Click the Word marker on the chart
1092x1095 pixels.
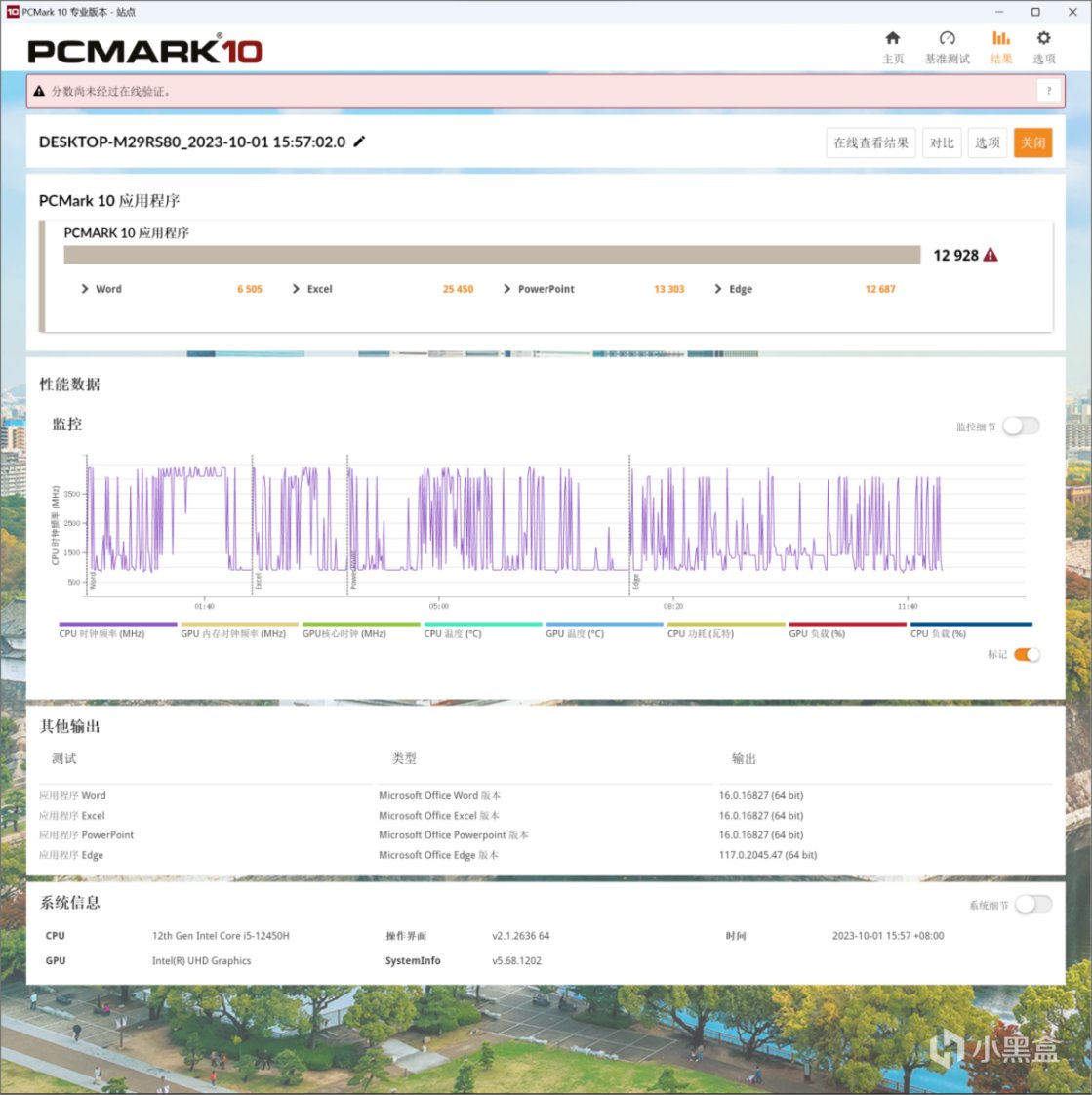(x=92, y=581)
